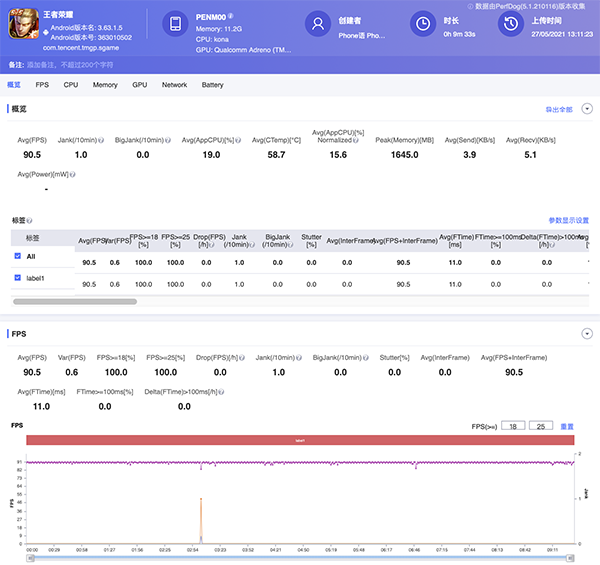Click help icon beside 标签 heading
This screenshot has height=565, width=600.
coord(30,220)
